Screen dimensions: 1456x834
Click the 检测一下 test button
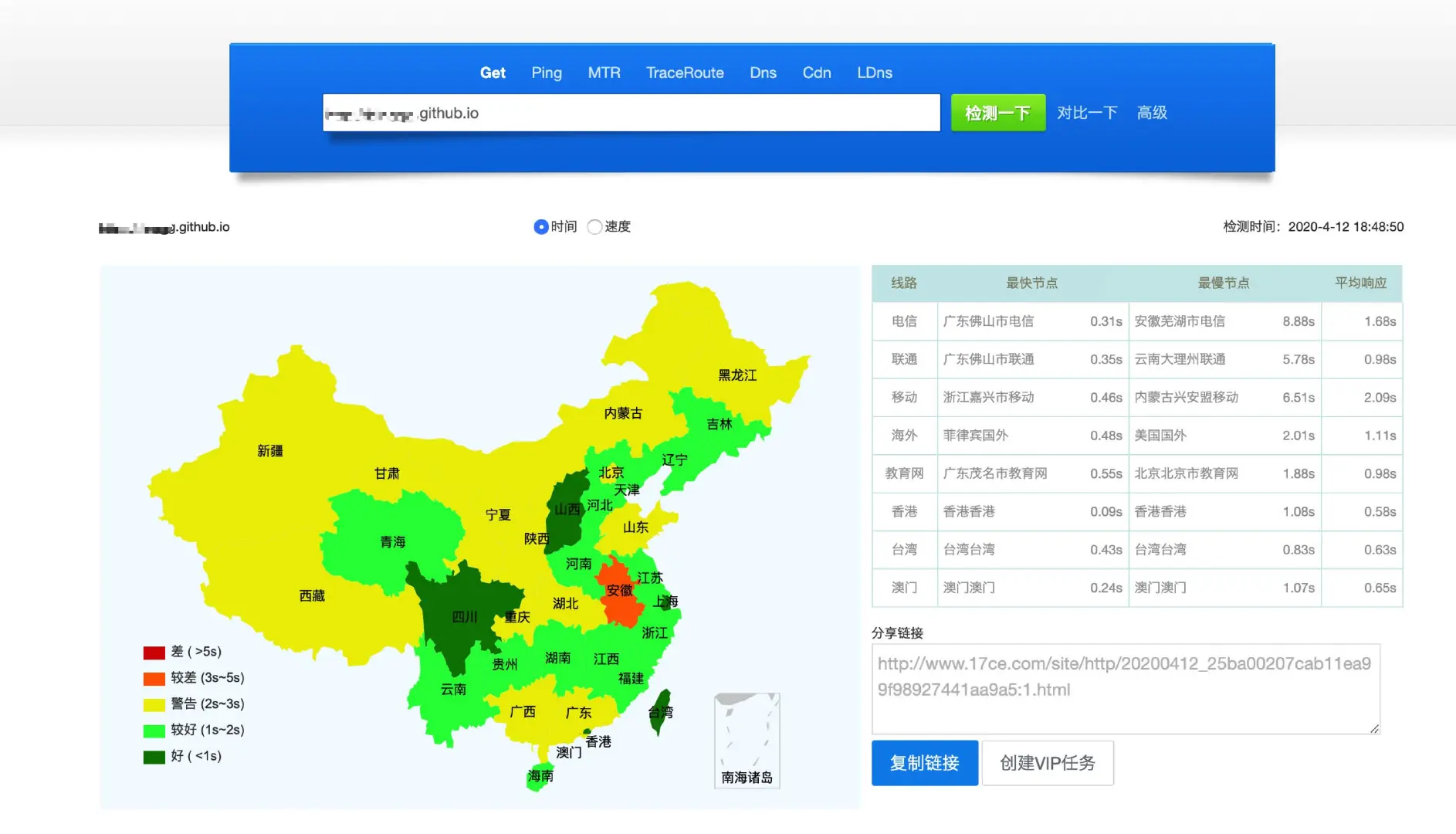point(997,112)
